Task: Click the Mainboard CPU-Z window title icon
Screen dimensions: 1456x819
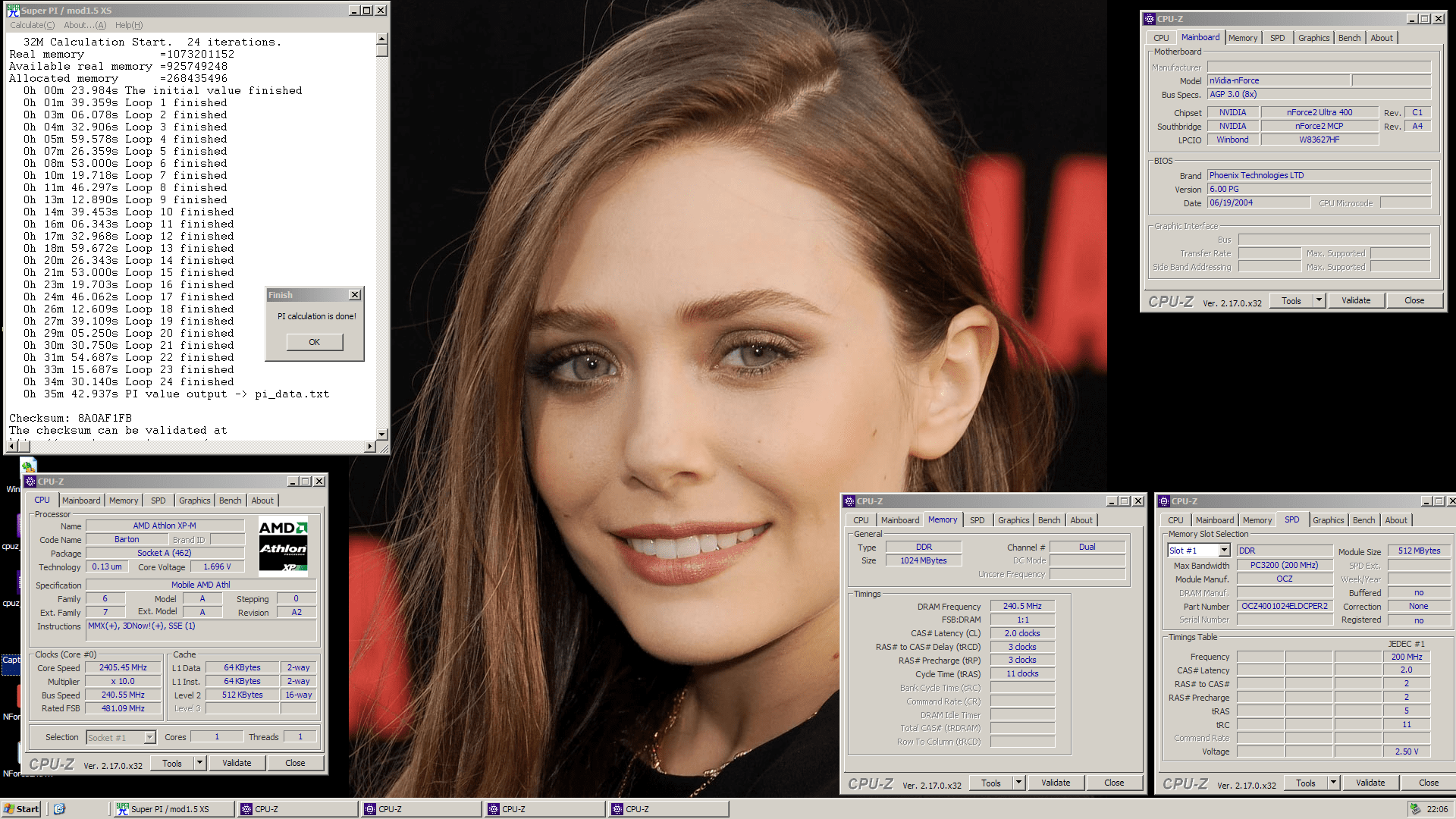Action: tap(1150, 19)
